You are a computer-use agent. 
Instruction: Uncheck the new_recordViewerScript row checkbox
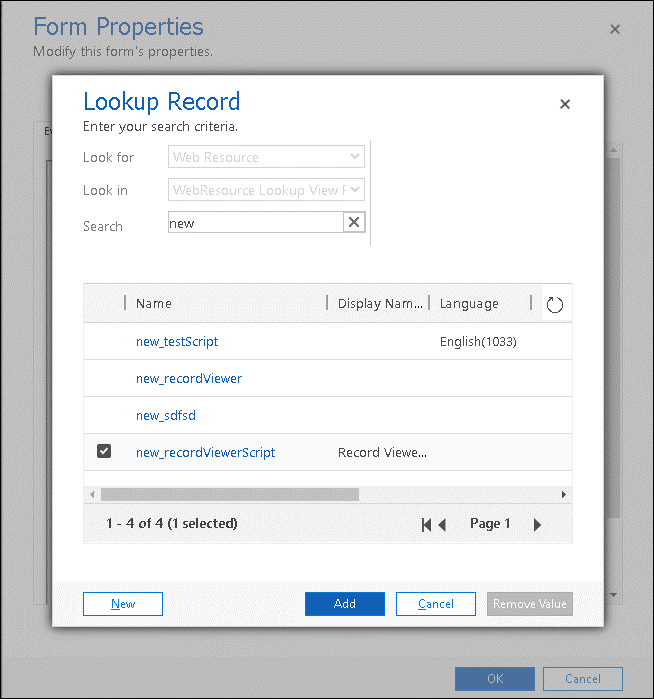[104, 452]
